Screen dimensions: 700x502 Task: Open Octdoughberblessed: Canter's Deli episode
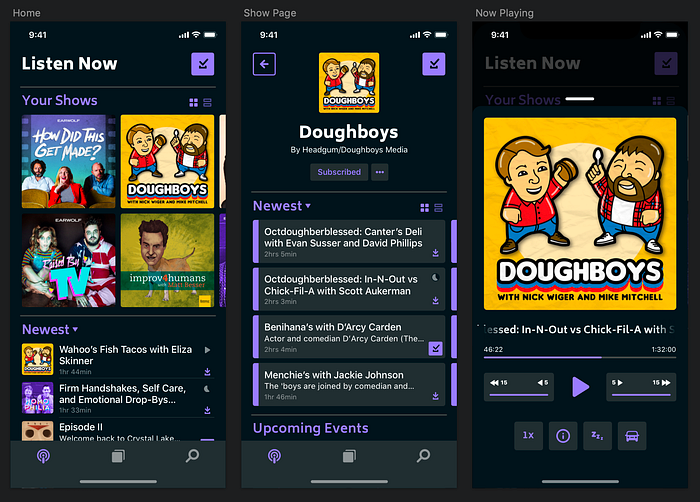coord(349,241)
